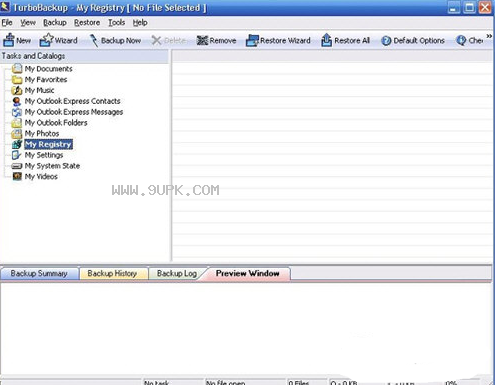Image resolution: width=495 pixels, height=385 pixels.
Task: Select 'My Music' task label
Action: click(39, 90)
